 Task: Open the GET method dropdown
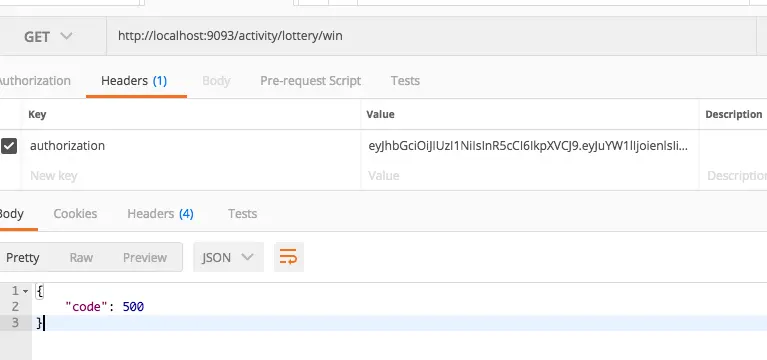coord(48,37)
